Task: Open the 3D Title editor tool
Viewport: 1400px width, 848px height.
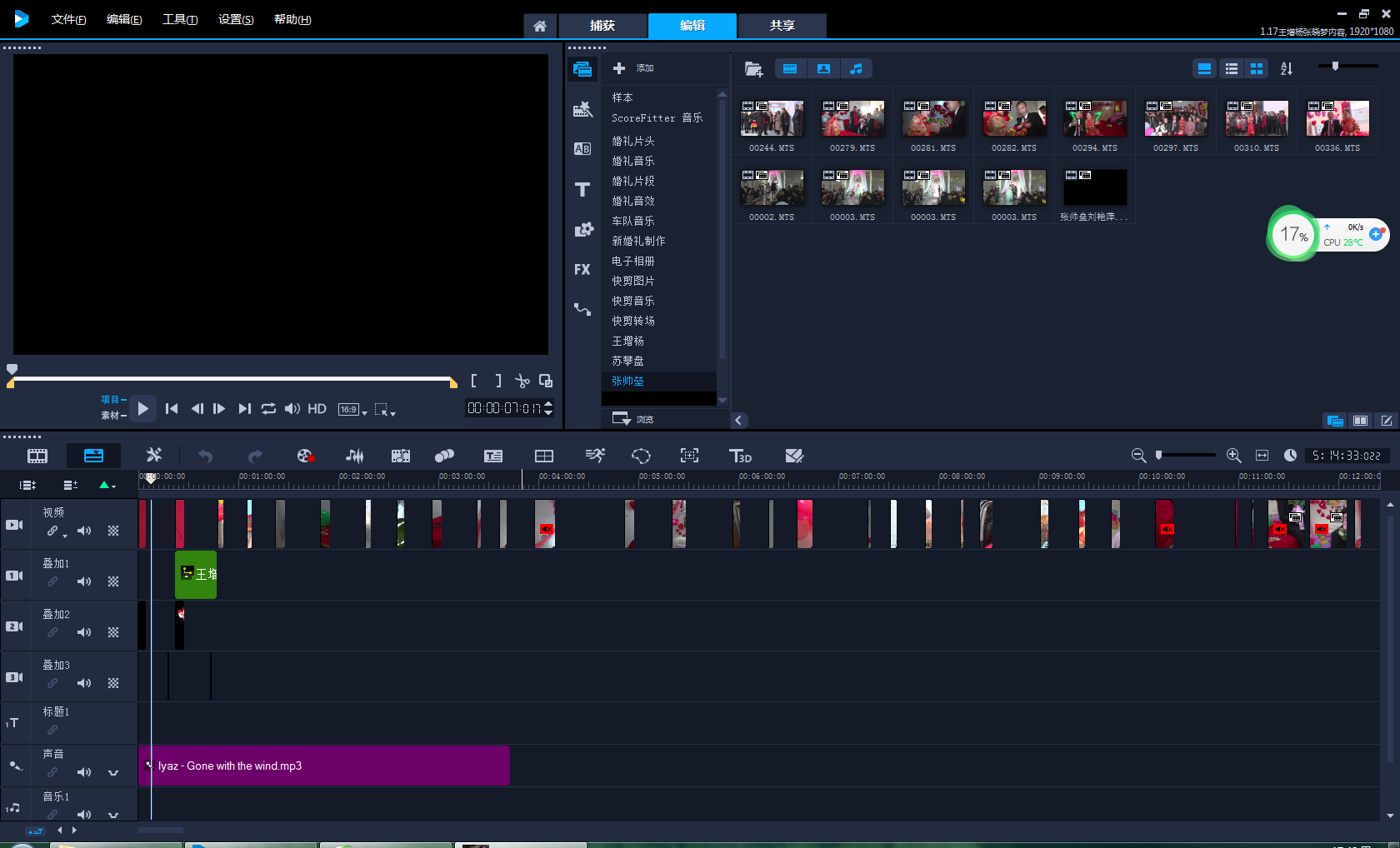Action: click(x=740, y=456)
